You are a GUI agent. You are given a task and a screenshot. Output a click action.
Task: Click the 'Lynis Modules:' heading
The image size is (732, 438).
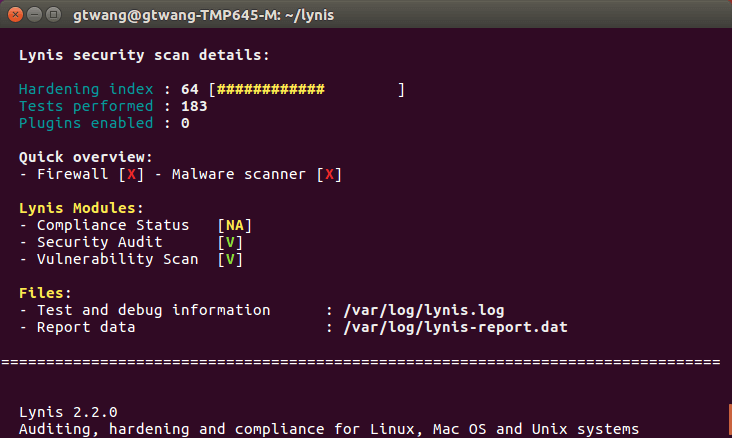[x=81, y=208]
